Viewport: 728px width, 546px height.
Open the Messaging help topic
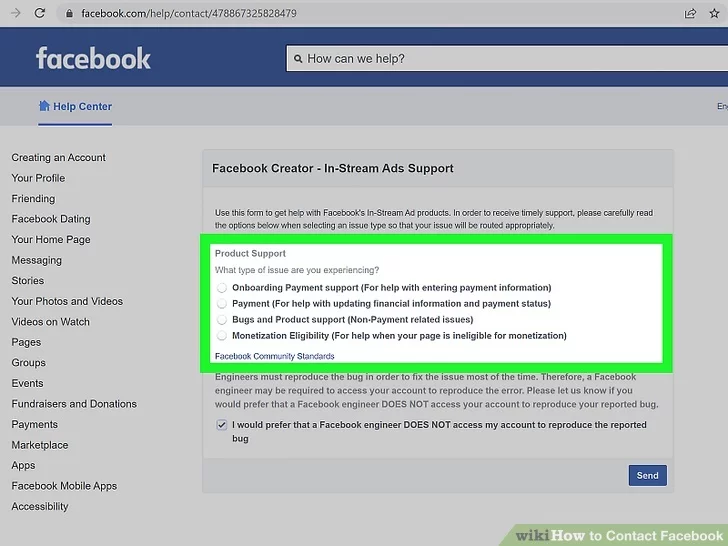click(x=37, y=260)
